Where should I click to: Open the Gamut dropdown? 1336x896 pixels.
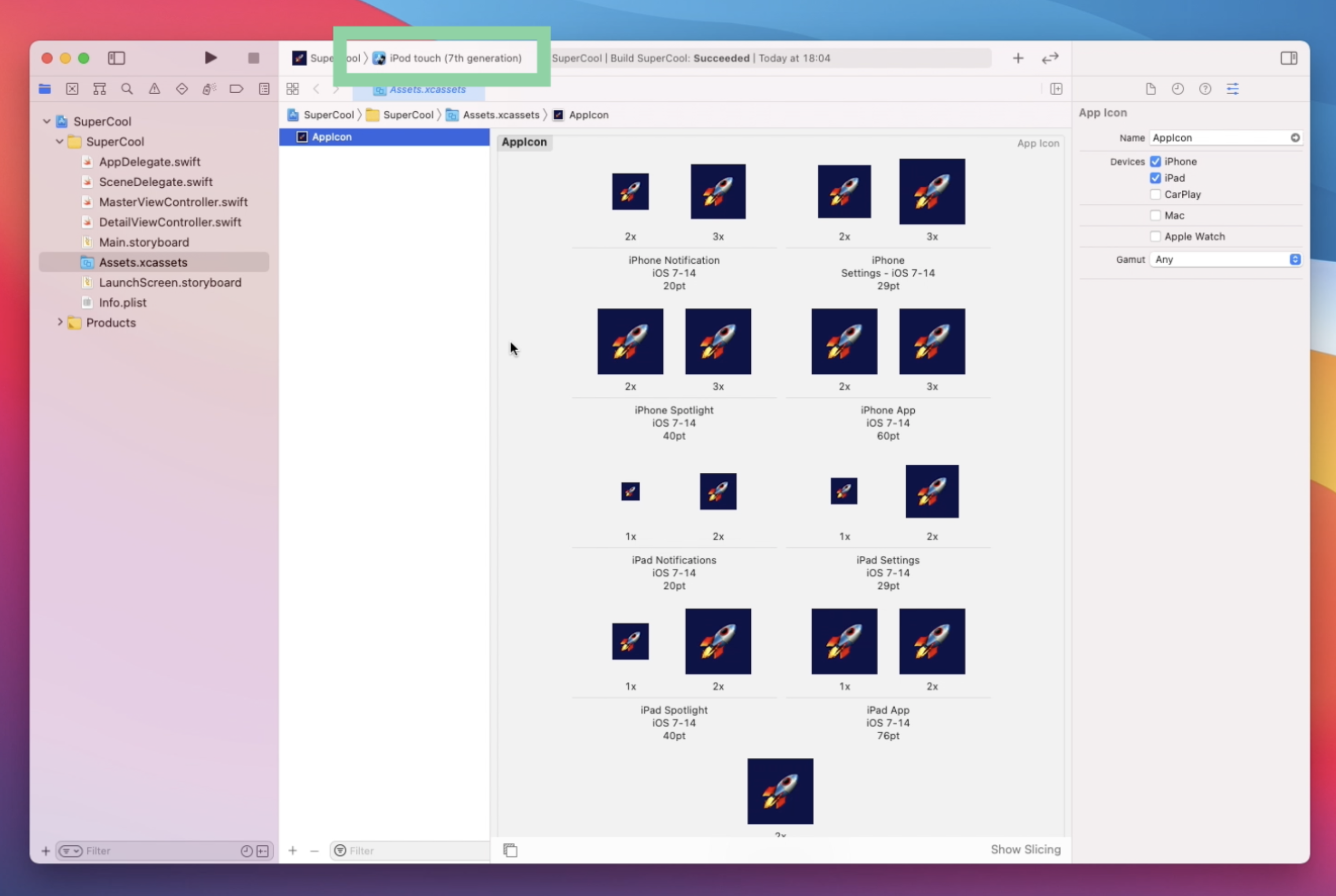tap(1226, 259)
